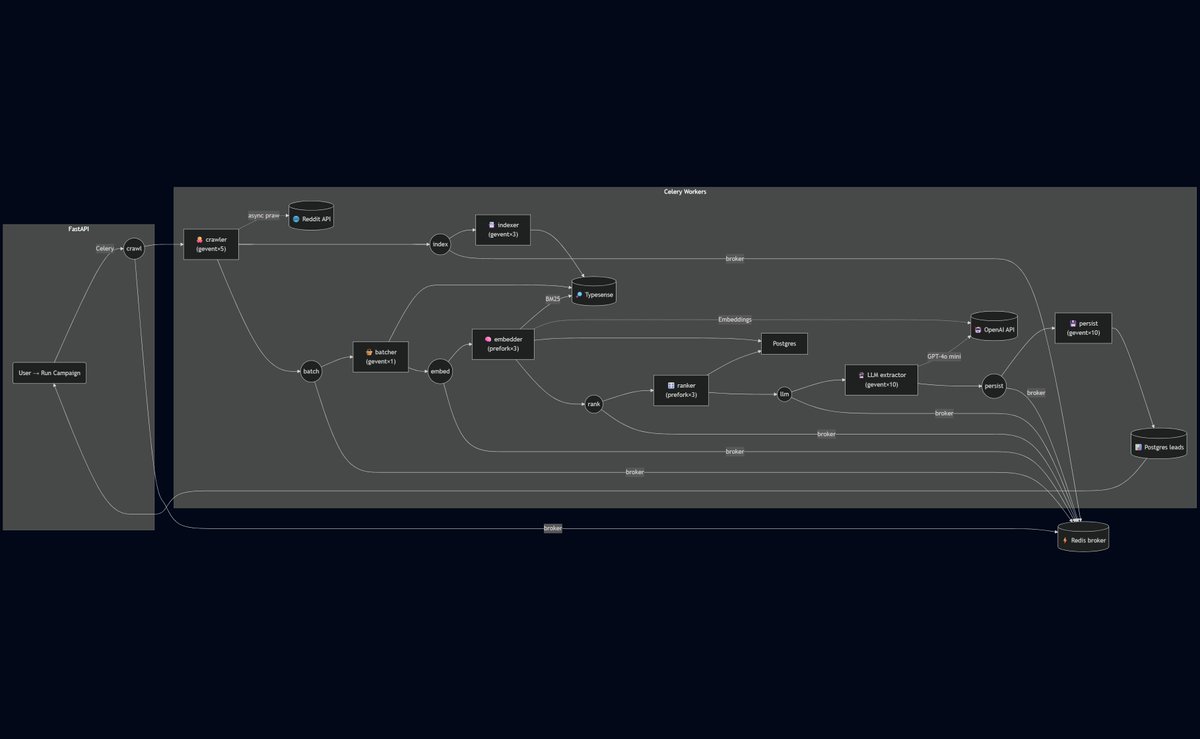Click the icon on the LLM extractor node
Image resolution: width=1200 pixels, height=739 pixels.
tap(861, 374)
